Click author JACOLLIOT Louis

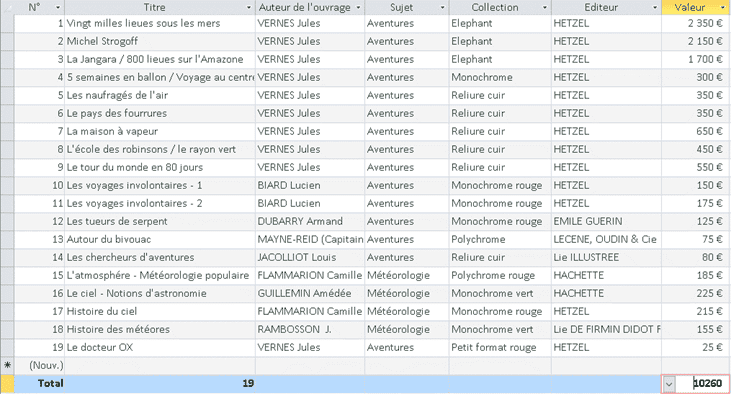(x=297, y=257)
